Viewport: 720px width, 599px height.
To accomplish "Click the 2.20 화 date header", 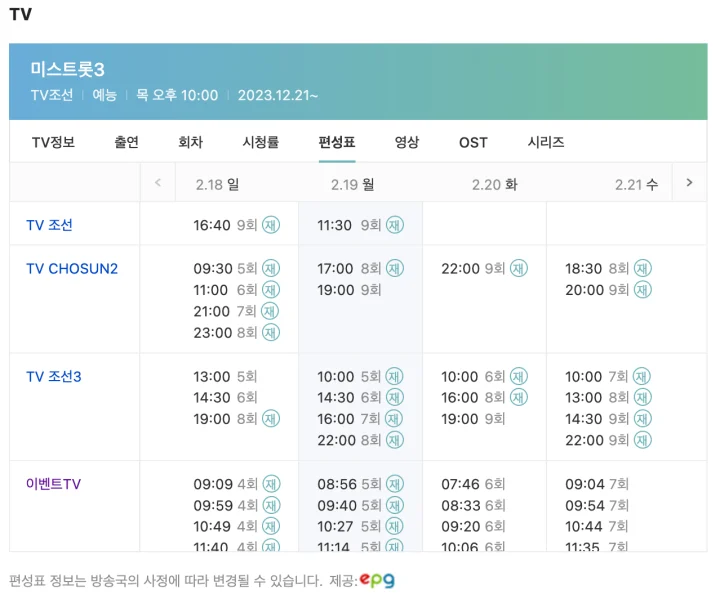I will [x=495, y=185].
